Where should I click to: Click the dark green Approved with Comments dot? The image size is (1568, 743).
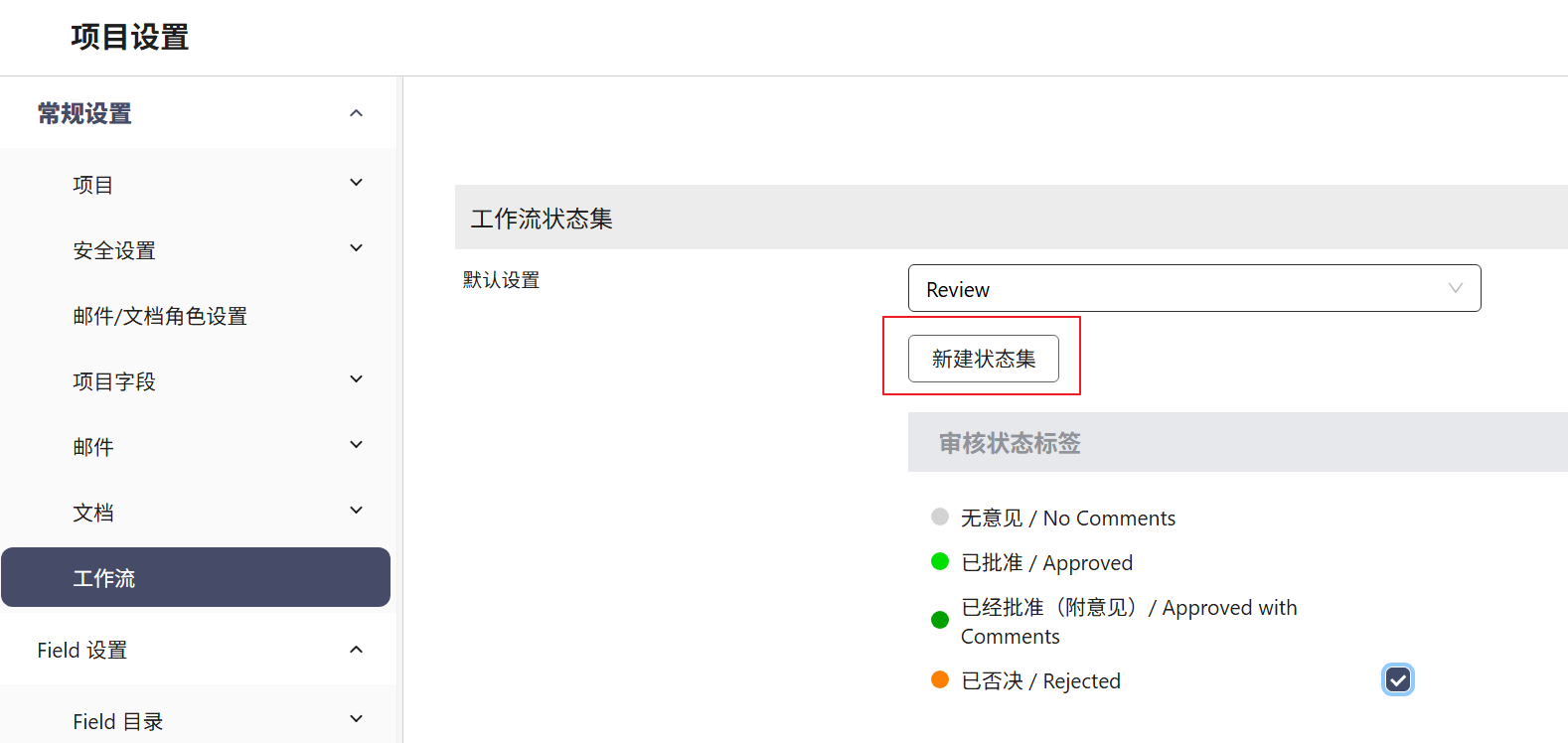(x=940, y=620)
